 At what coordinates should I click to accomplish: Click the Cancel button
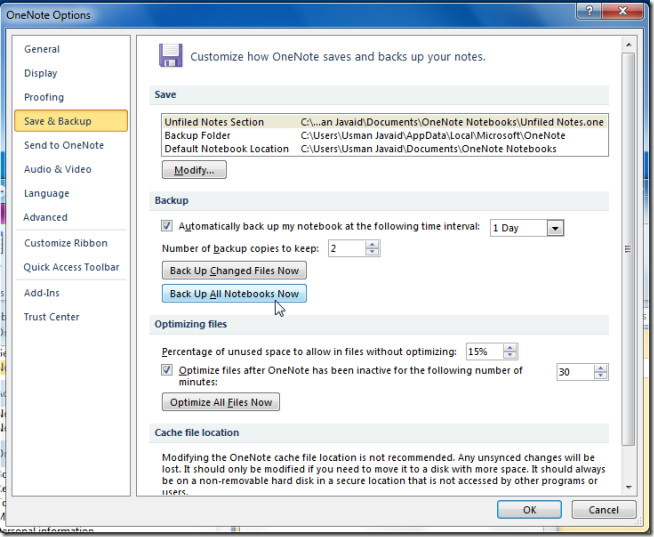[x=604, y=510]
